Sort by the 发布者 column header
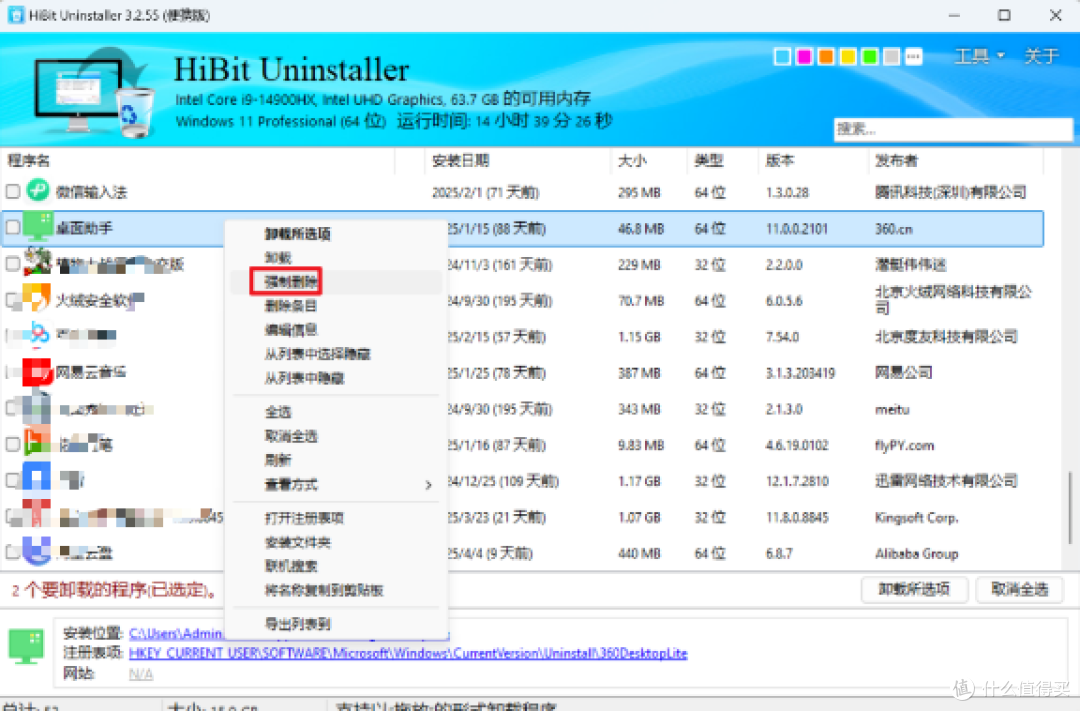Screen dimensions: 1080x711 (955, 161)
